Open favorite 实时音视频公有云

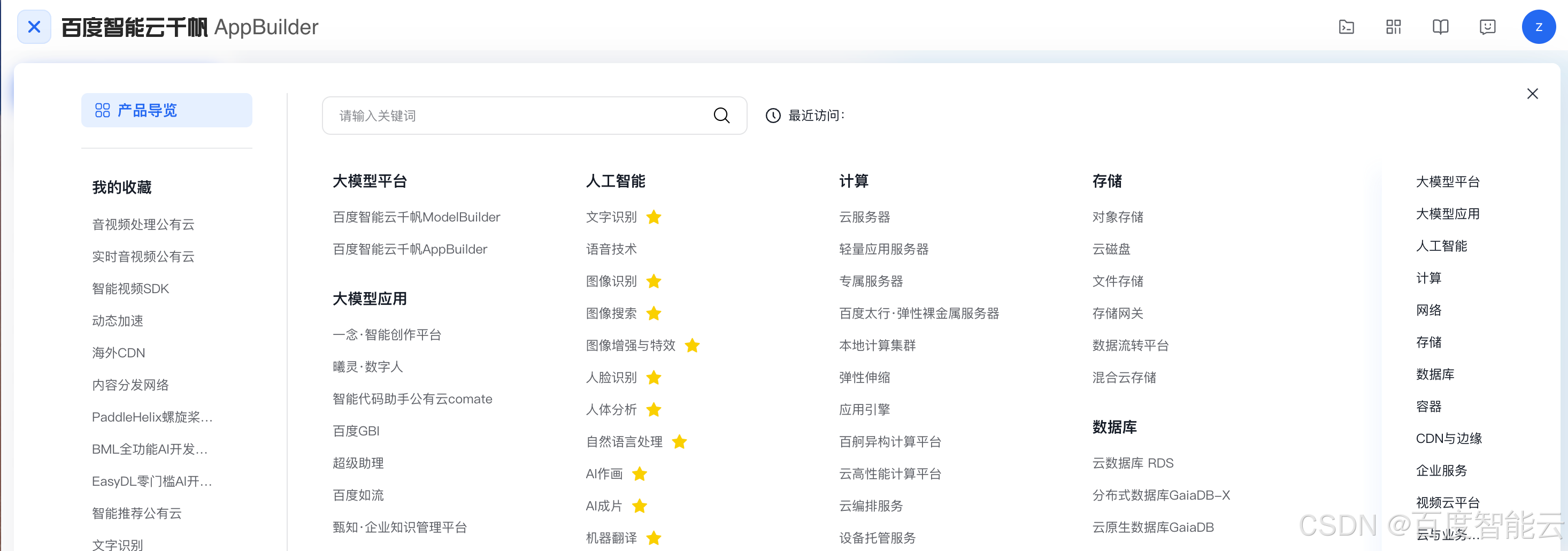pos(143,256)
